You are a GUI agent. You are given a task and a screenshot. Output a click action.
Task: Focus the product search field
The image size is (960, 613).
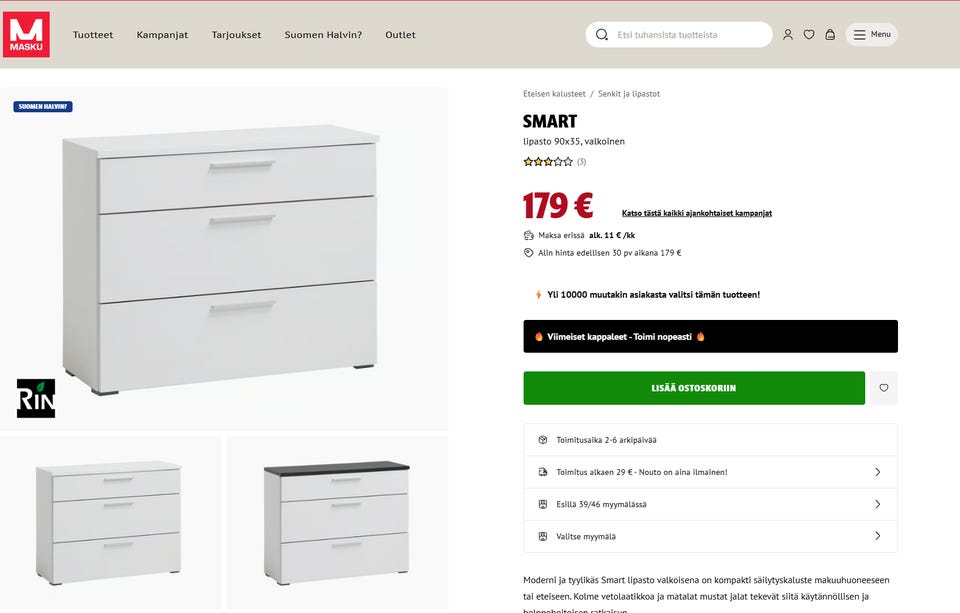tap(690, 35)
